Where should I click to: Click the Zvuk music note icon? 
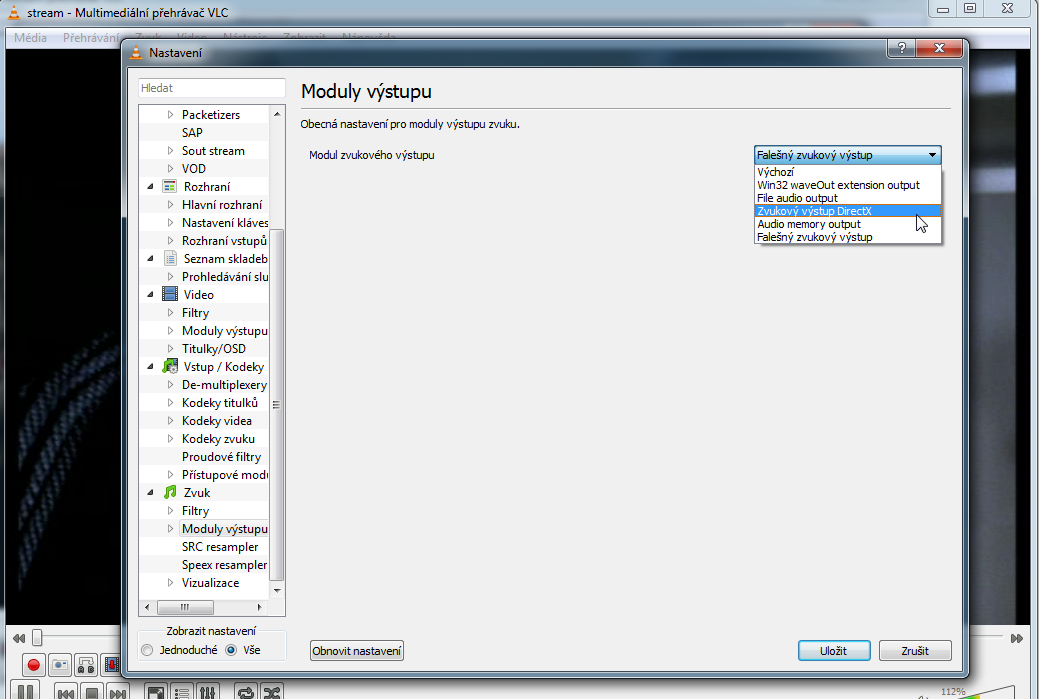(x=170, y=492)
